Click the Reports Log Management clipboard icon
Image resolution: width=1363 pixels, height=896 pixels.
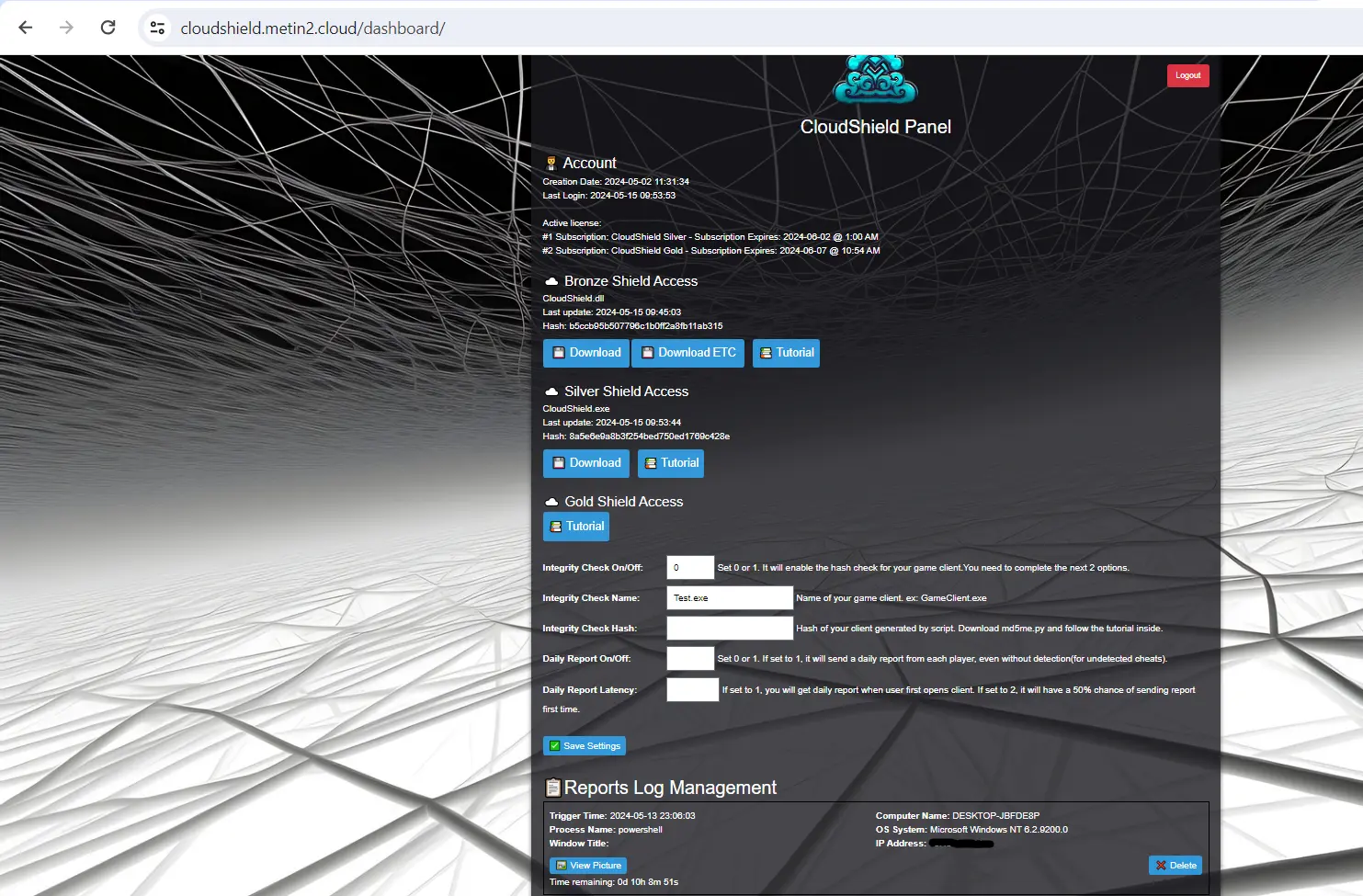[x=552, y=788]
